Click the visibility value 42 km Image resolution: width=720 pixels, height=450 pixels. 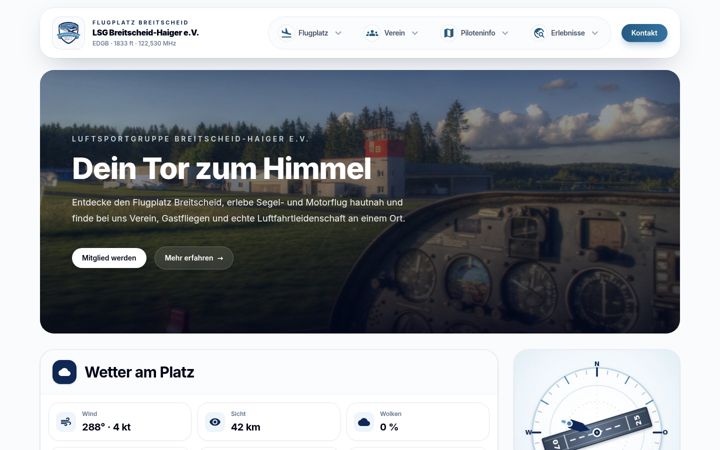pyautogui.click(x=246, y=427)
